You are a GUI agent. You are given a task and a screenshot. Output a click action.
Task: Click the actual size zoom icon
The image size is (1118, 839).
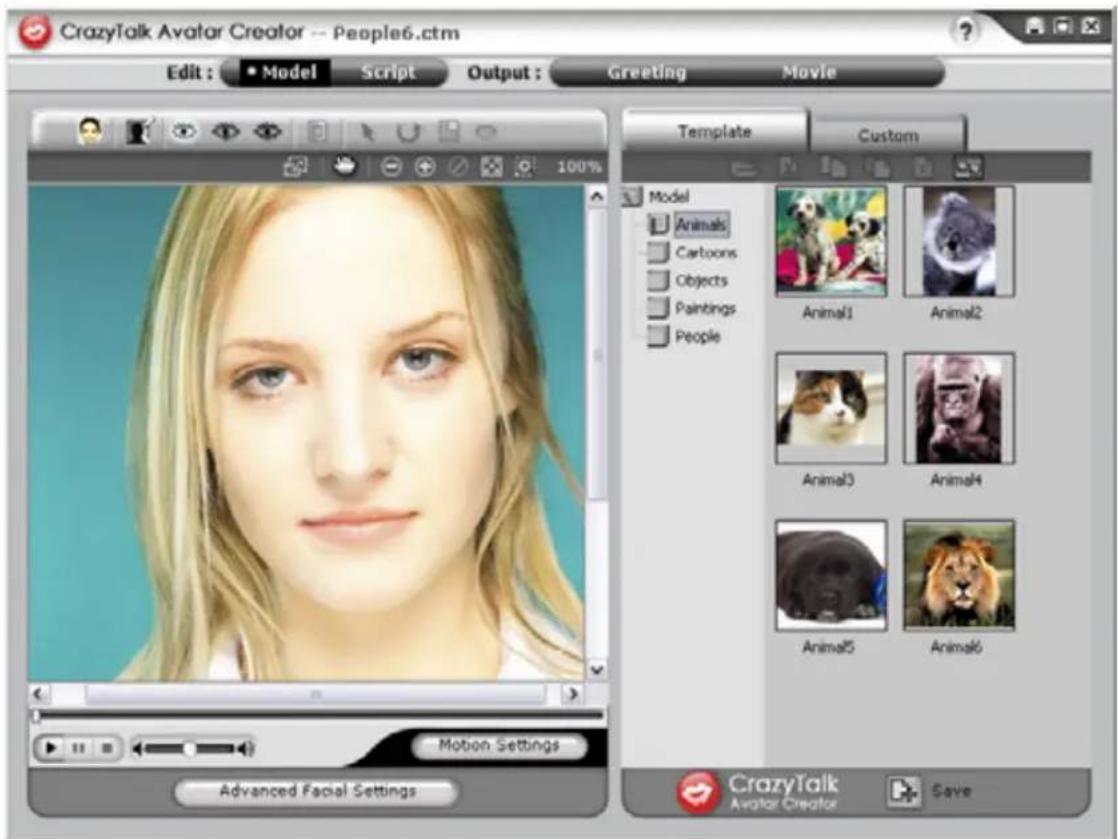524,168
